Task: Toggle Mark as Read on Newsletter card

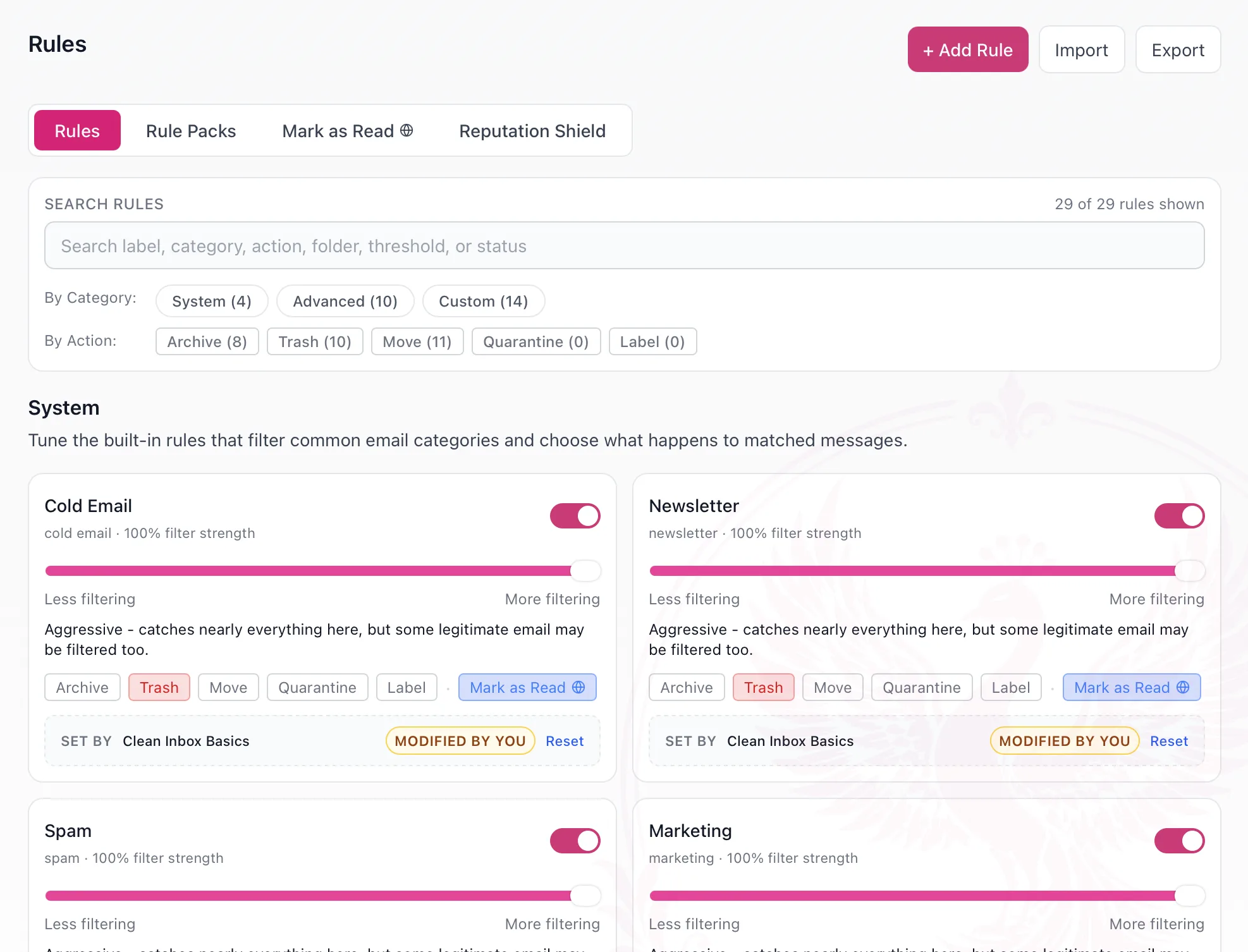Action: click(1132, 687)
